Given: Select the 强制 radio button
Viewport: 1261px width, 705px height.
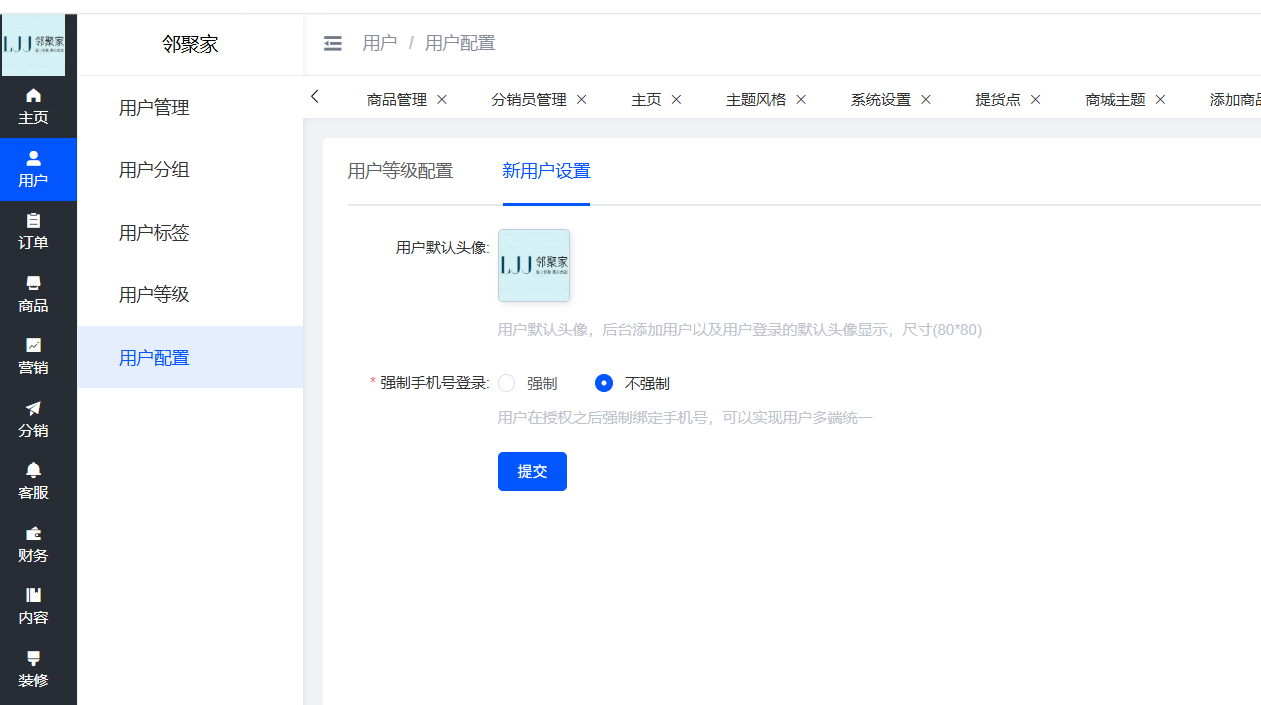Looking at the screenshot, I should 507,383.
